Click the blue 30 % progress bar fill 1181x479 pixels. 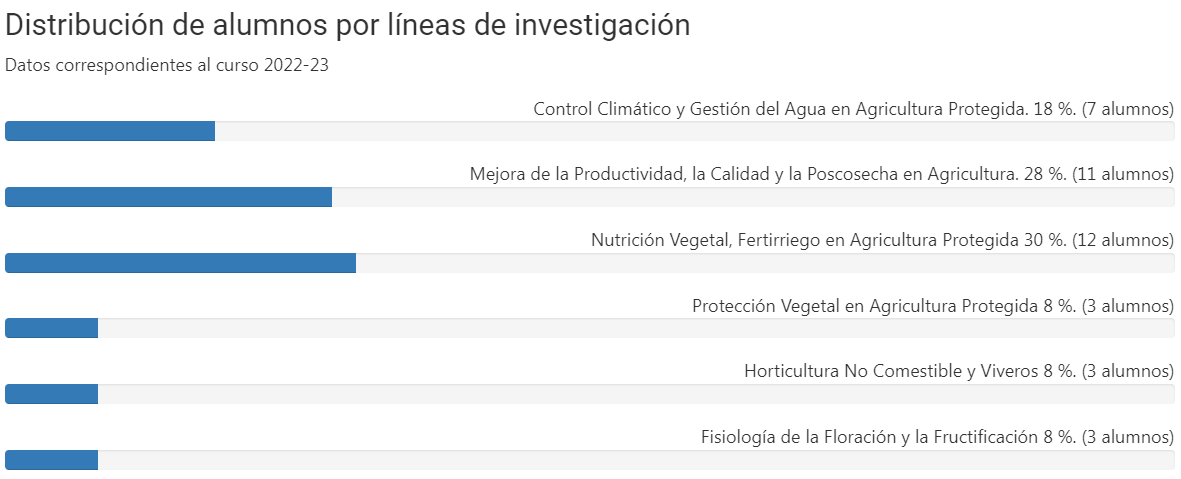180,263
